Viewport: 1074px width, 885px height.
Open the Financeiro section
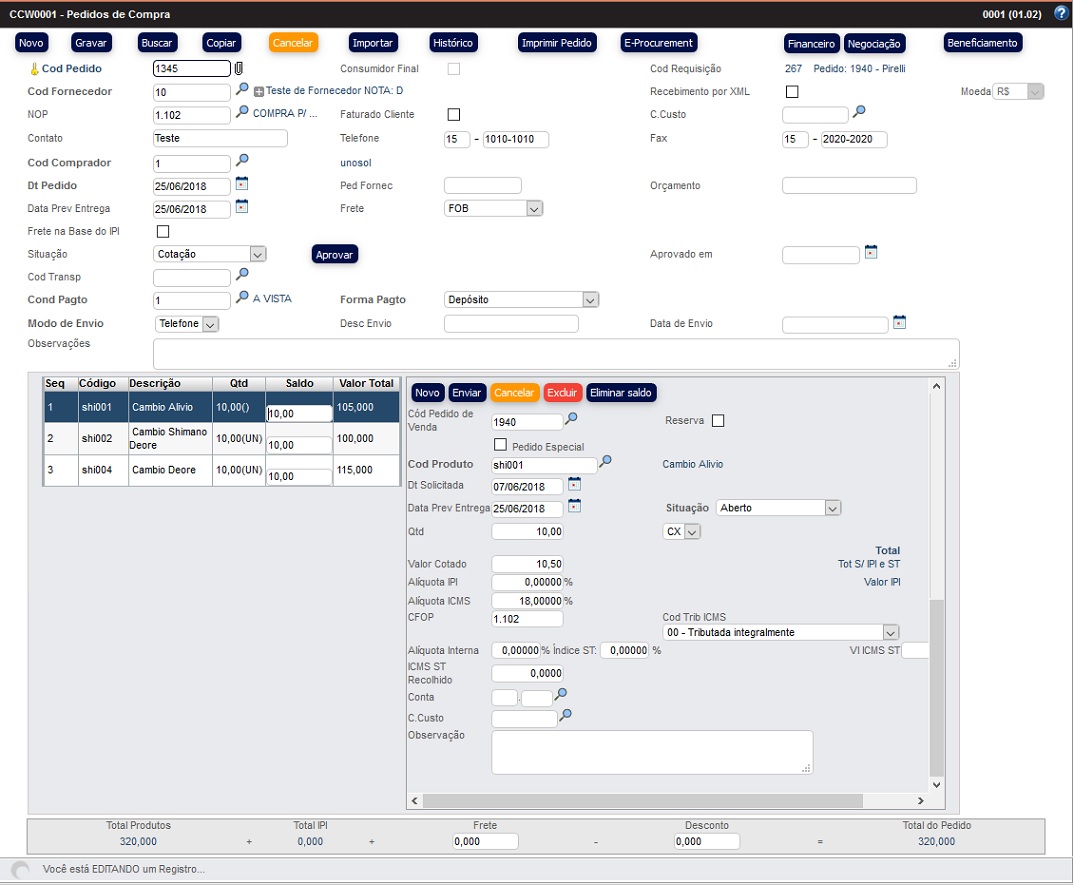coord(811,44)
